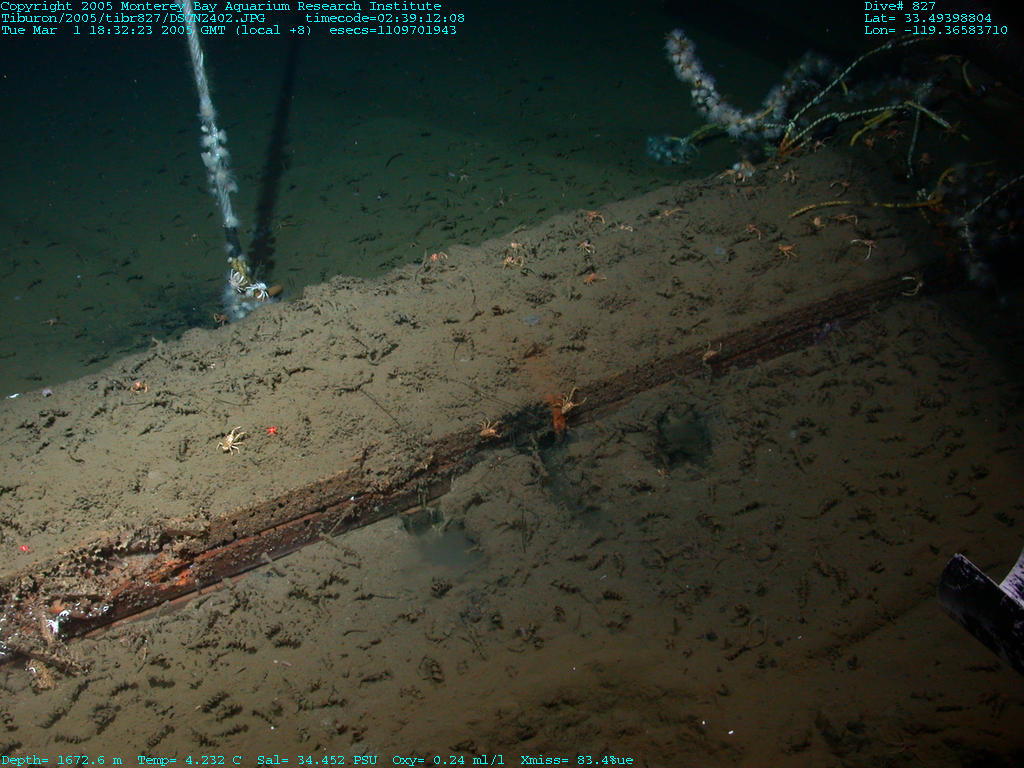Click the red laser dot beside white crab
Screen dimensions: 1024x768
[271, 431]
